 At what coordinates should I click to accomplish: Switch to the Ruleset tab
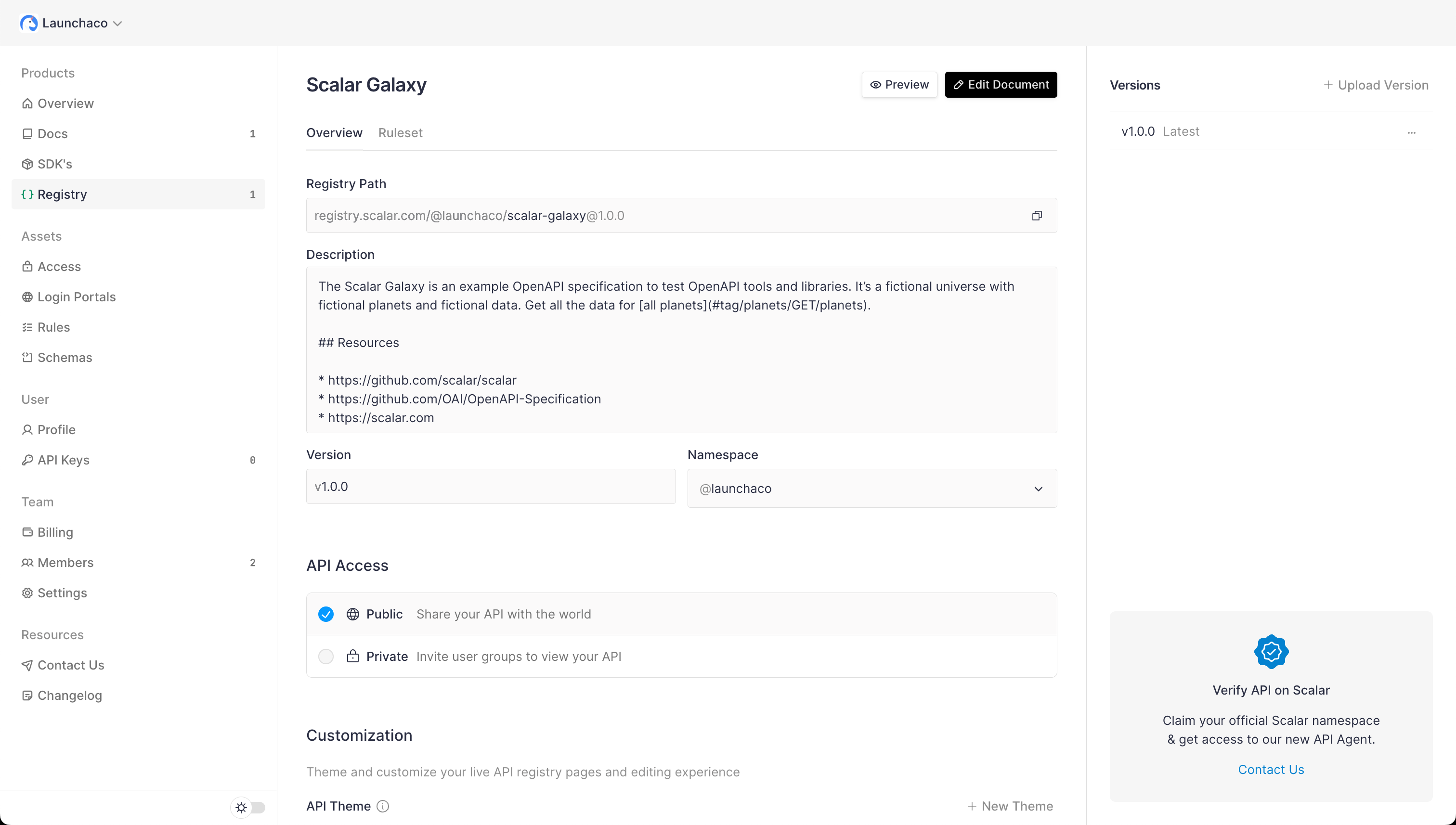coord(400,132)
